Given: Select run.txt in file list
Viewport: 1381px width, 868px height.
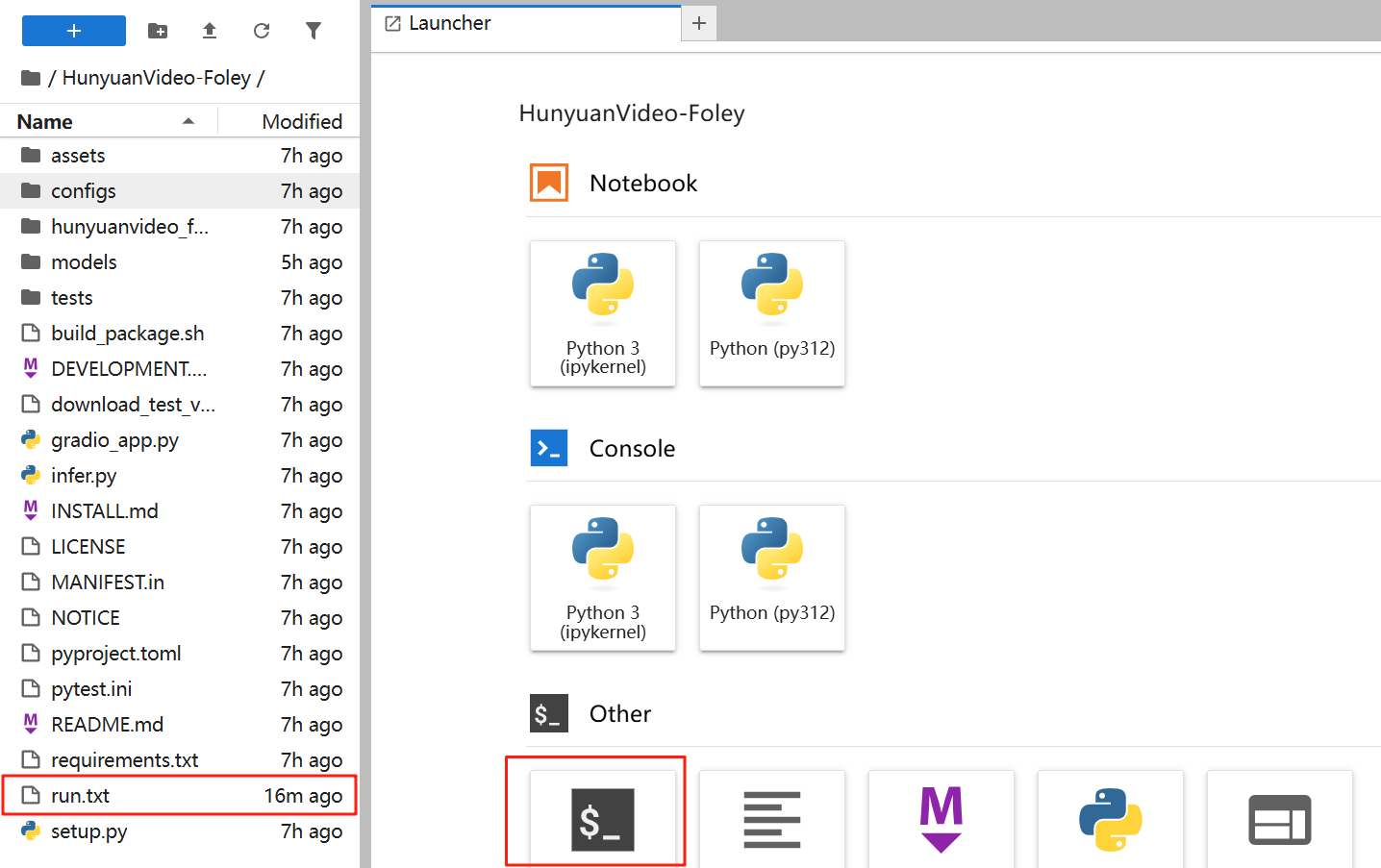Looking at the screenshot, I should coord(180,796).
